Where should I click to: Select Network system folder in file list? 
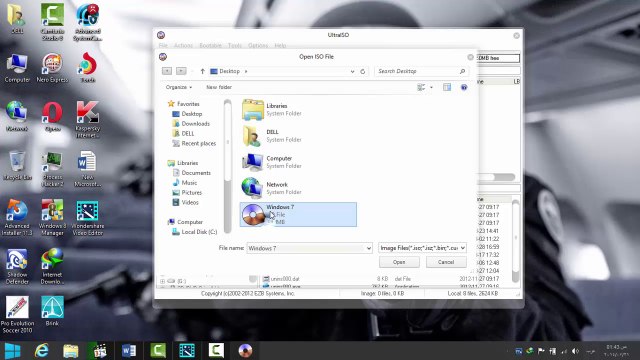pyautogui.click(x=272, y=188)
